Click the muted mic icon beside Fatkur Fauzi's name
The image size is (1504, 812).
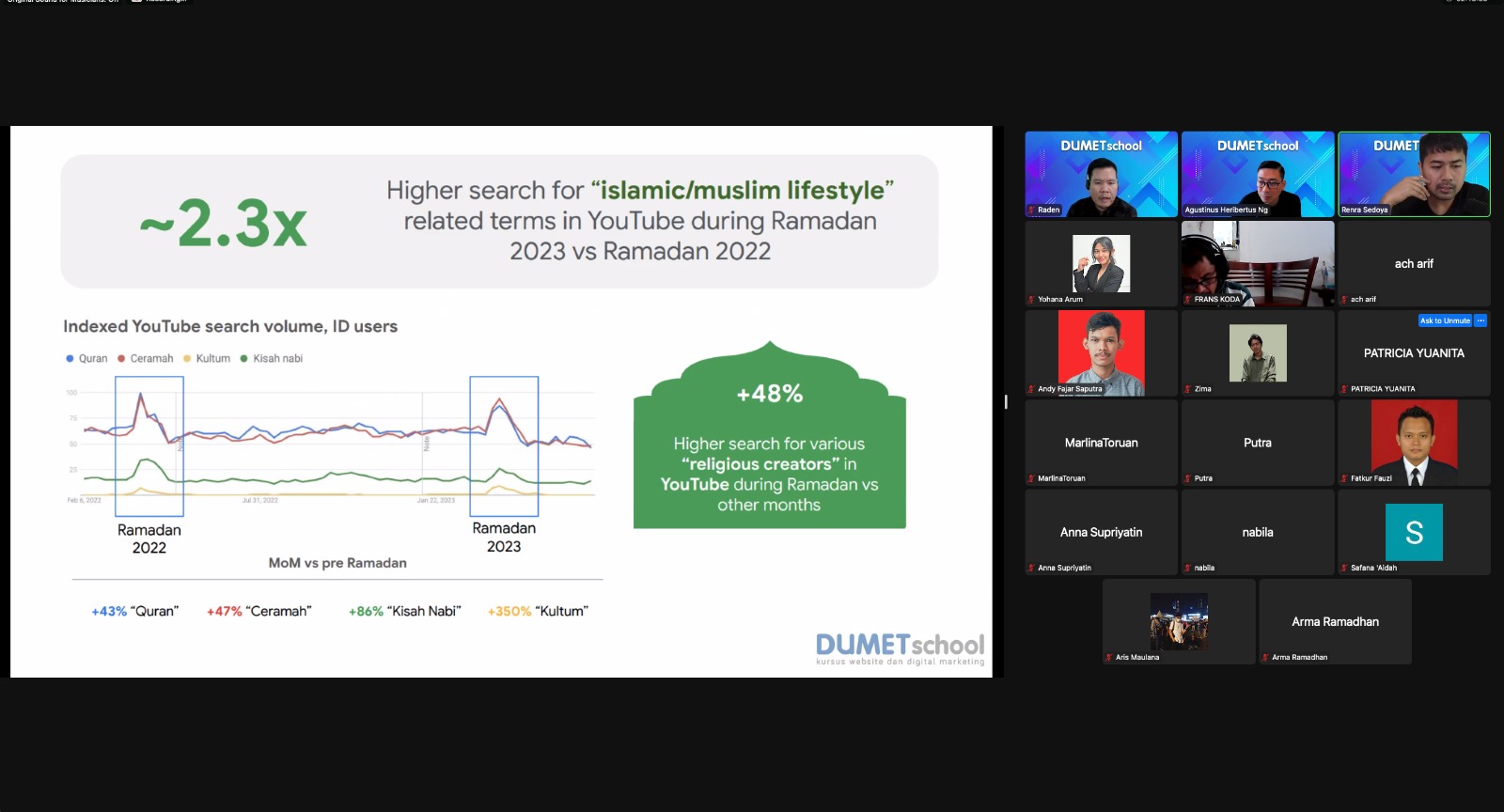click(x=1344, y=478)
